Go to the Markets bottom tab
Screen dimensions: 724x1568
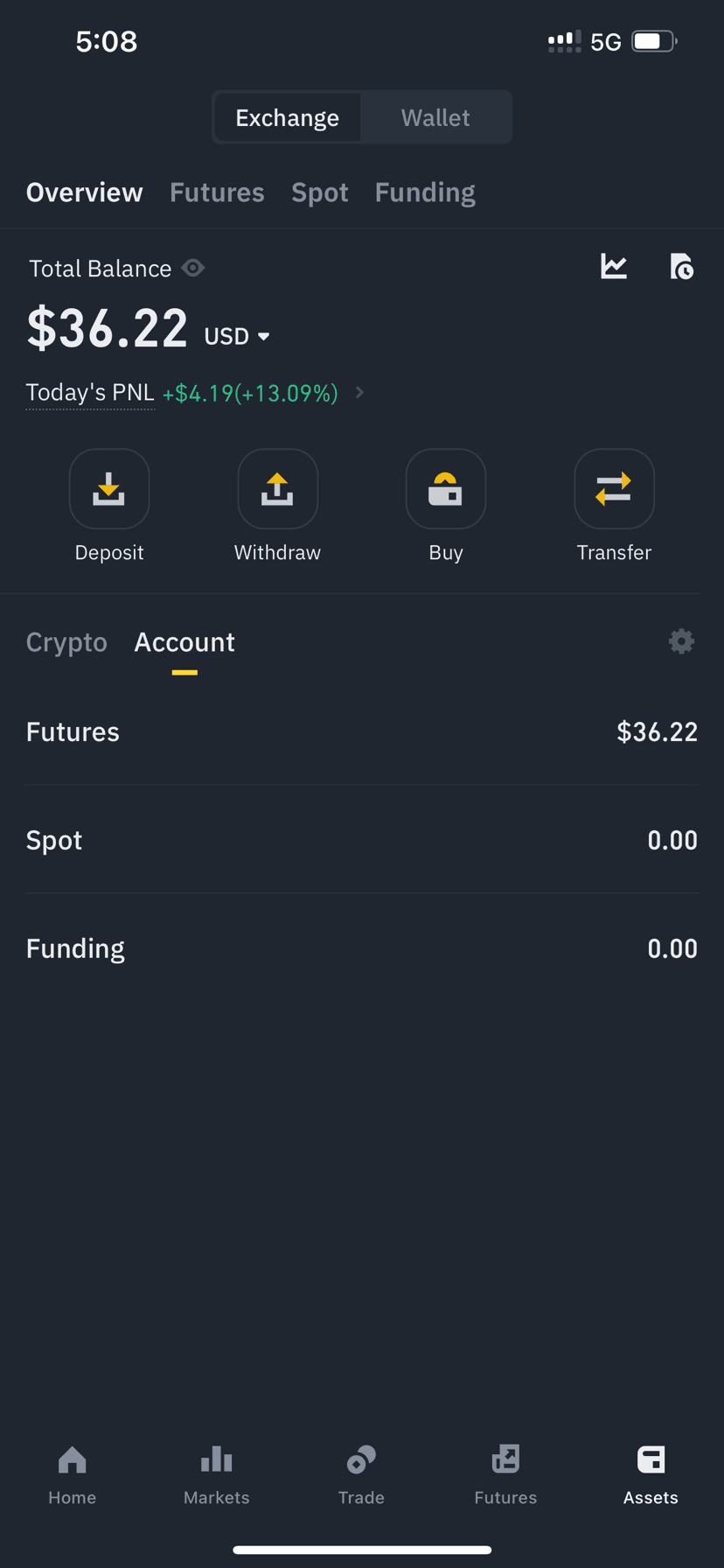click(x=217, y=1475)
